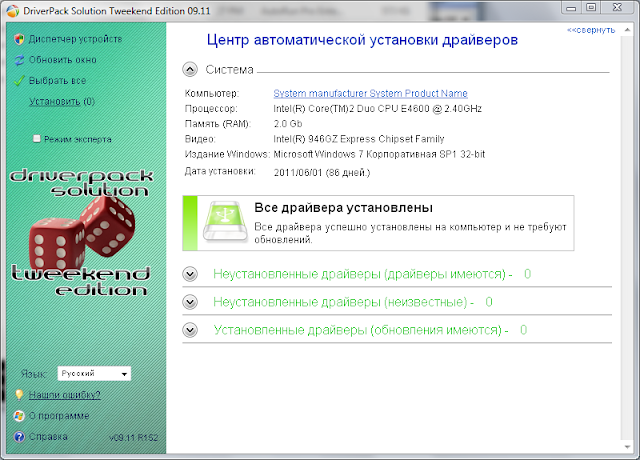Screen dimensions: 640x460
Task: Expand Неустановленные драйверы (неизвестные) chevron
Action: (x=190, y=302)
